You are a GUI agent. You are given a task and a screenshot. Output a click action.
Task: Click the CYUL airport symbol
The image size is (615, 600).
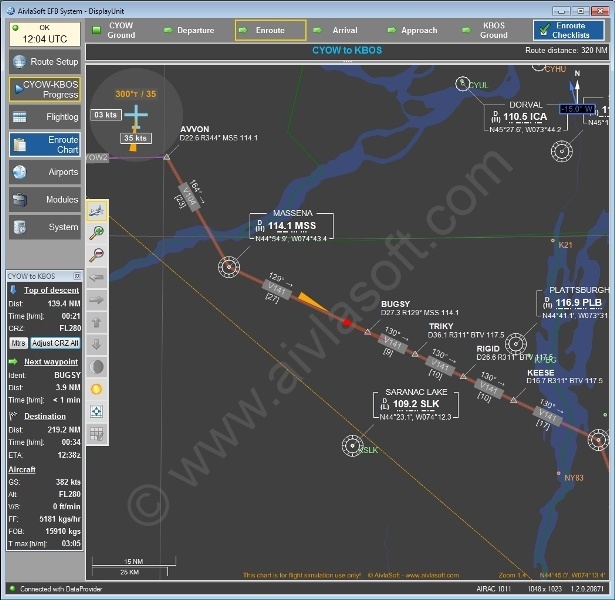(463, 84)
